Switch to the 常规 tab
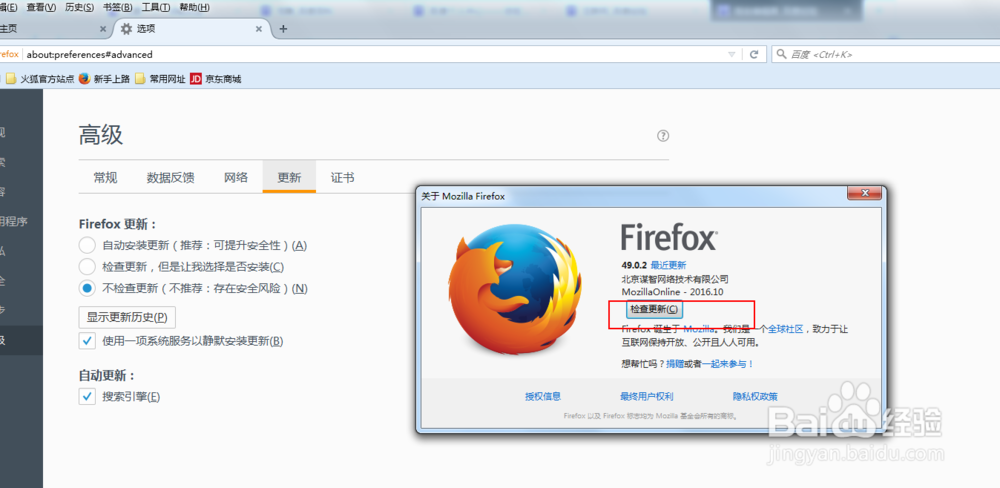This screenshot has height=488, width=1000. [x=105, y=178]
